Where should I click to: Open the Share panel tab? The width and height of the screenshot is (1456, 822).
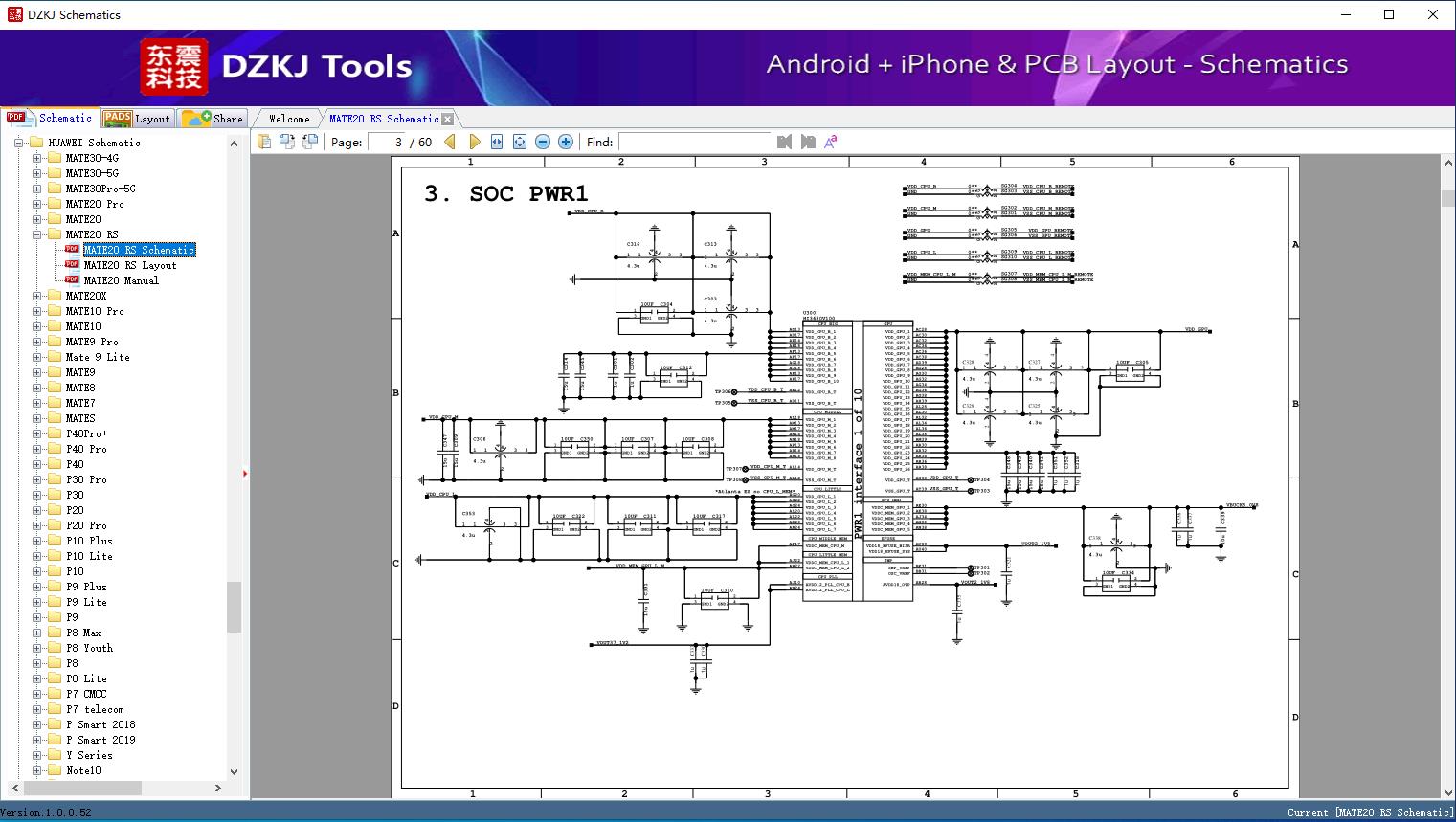213,119
